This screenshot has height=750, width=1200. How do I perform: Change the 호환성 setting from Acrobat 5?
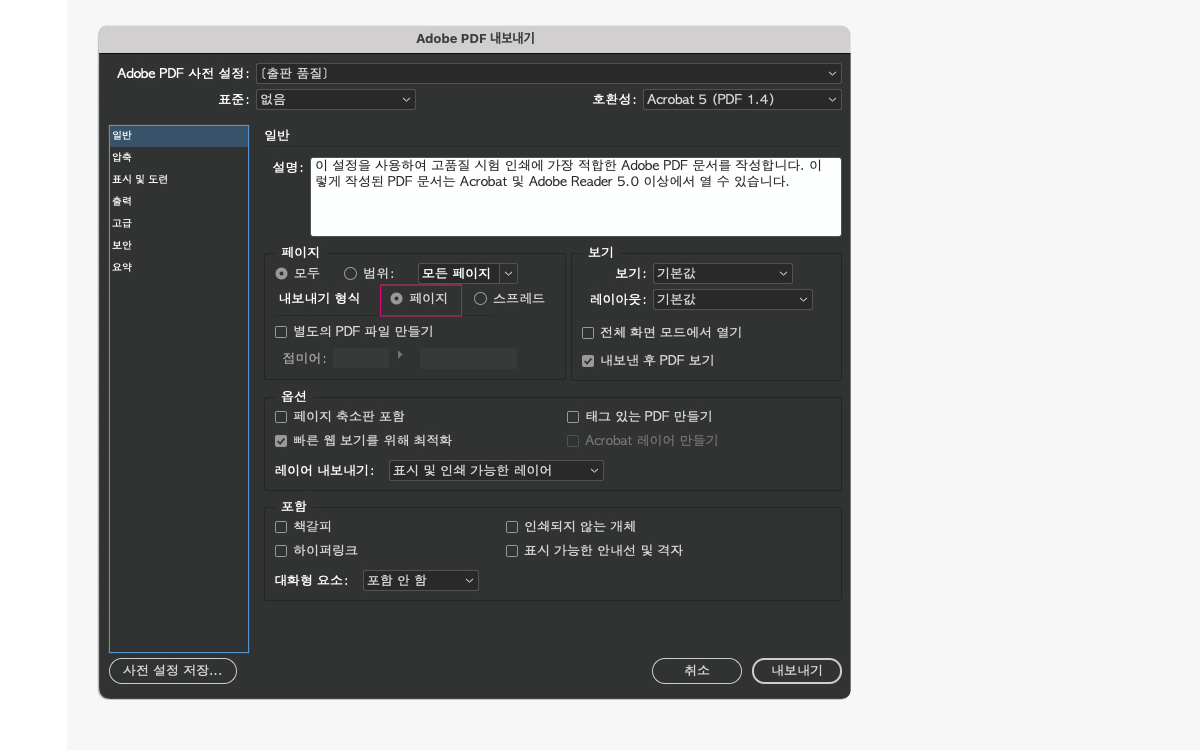(x=742, y=99)
